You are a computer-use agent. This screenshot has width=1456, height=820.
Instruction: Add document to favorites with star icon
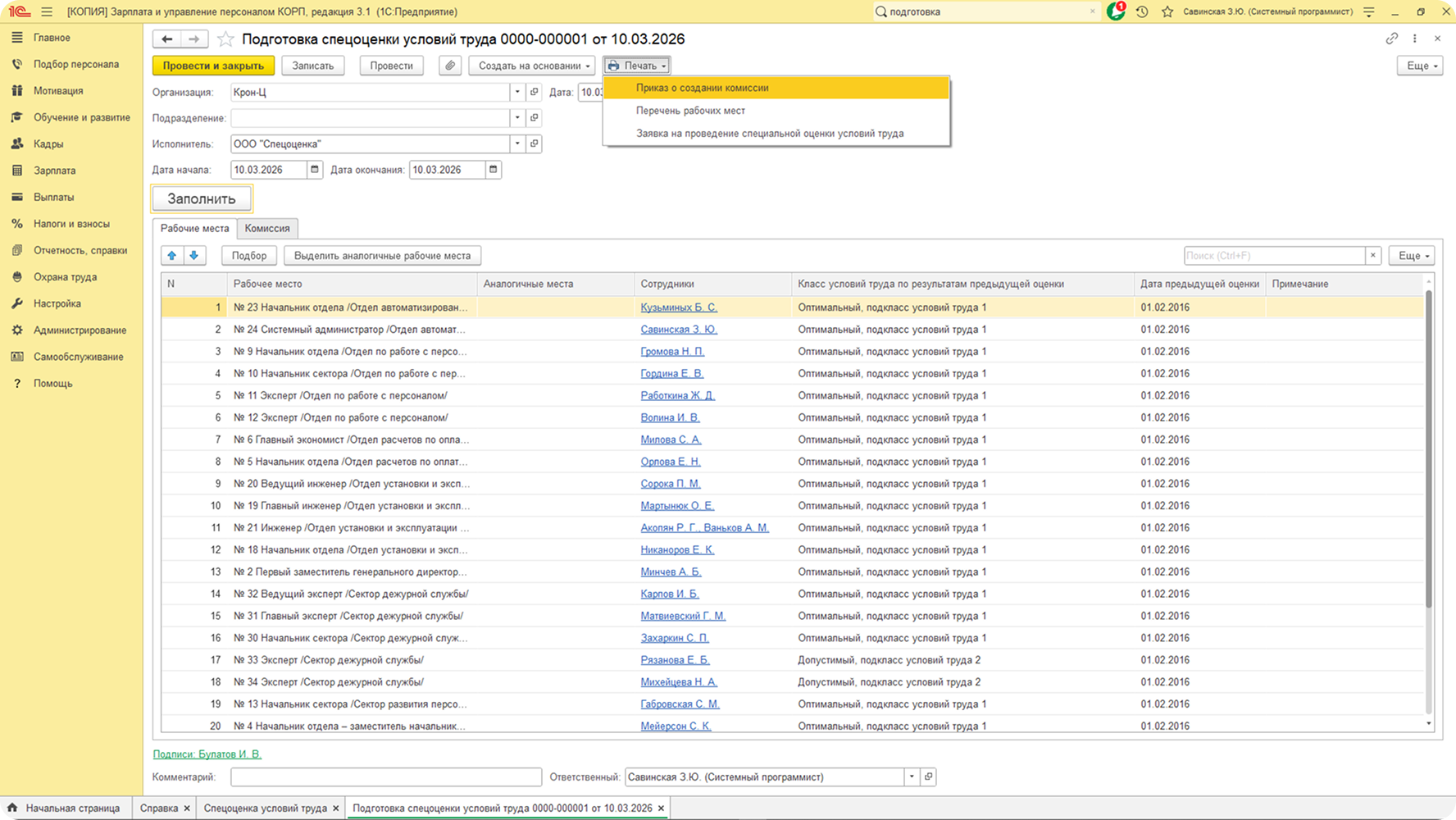click(225, 39)
